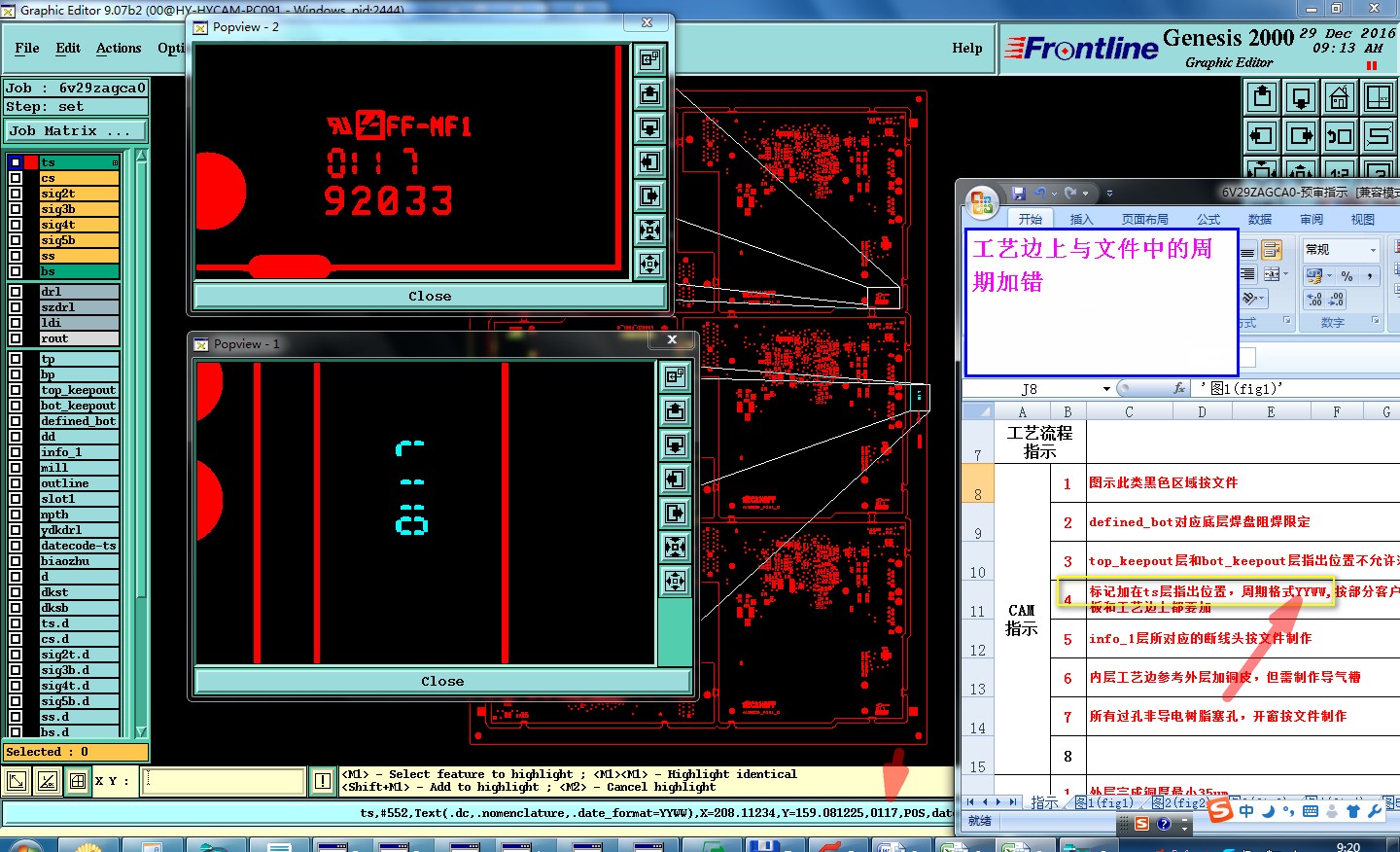The width and height of the screenshot is (1400, 852).
Task: Select layer ts color swatch
Action: [x=31, y=162]
